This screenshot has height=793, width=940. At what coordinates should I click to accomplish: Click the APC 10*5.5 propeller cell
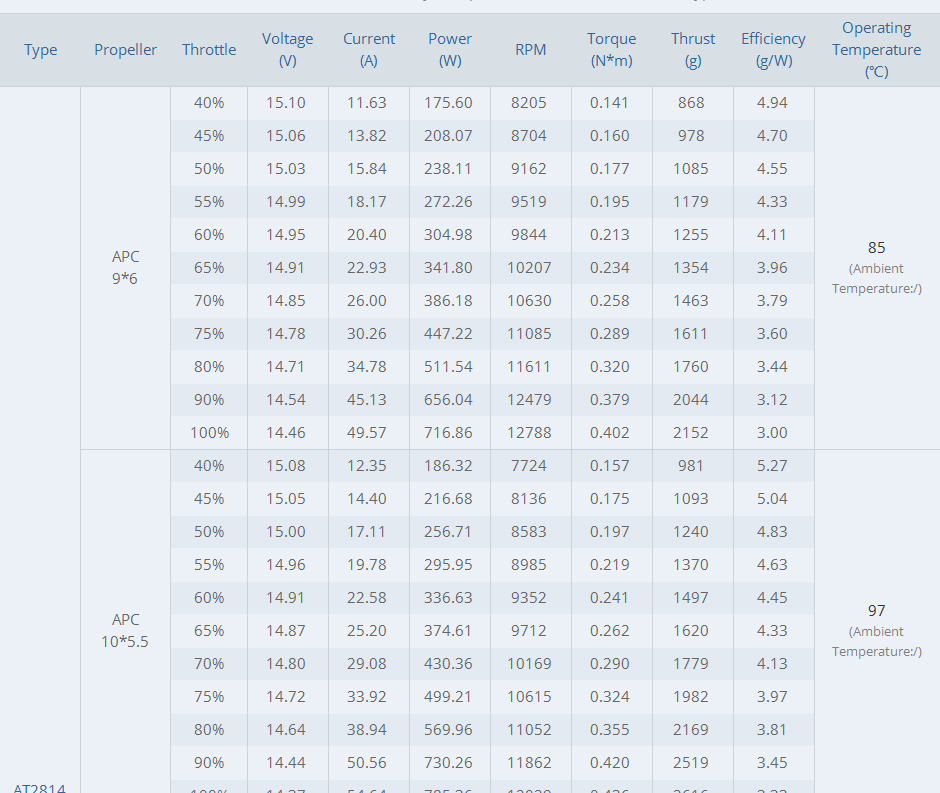point(125,630)
